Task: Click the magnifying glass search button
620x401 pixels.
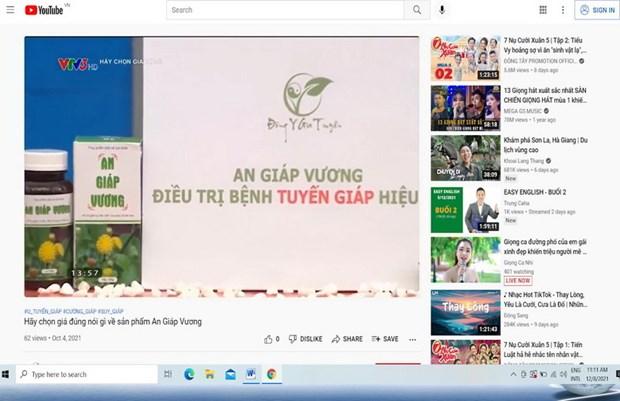Action: (417, 10)
